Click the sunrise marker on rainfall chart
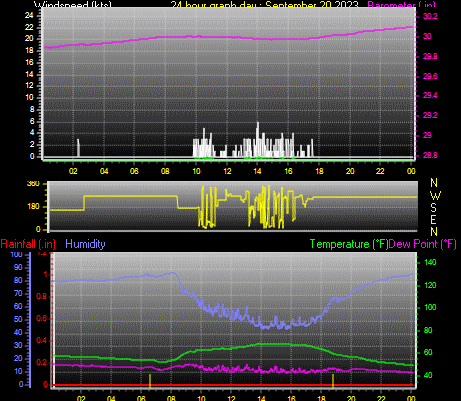This screenshot has height=401, width=461. coord(150,381)
